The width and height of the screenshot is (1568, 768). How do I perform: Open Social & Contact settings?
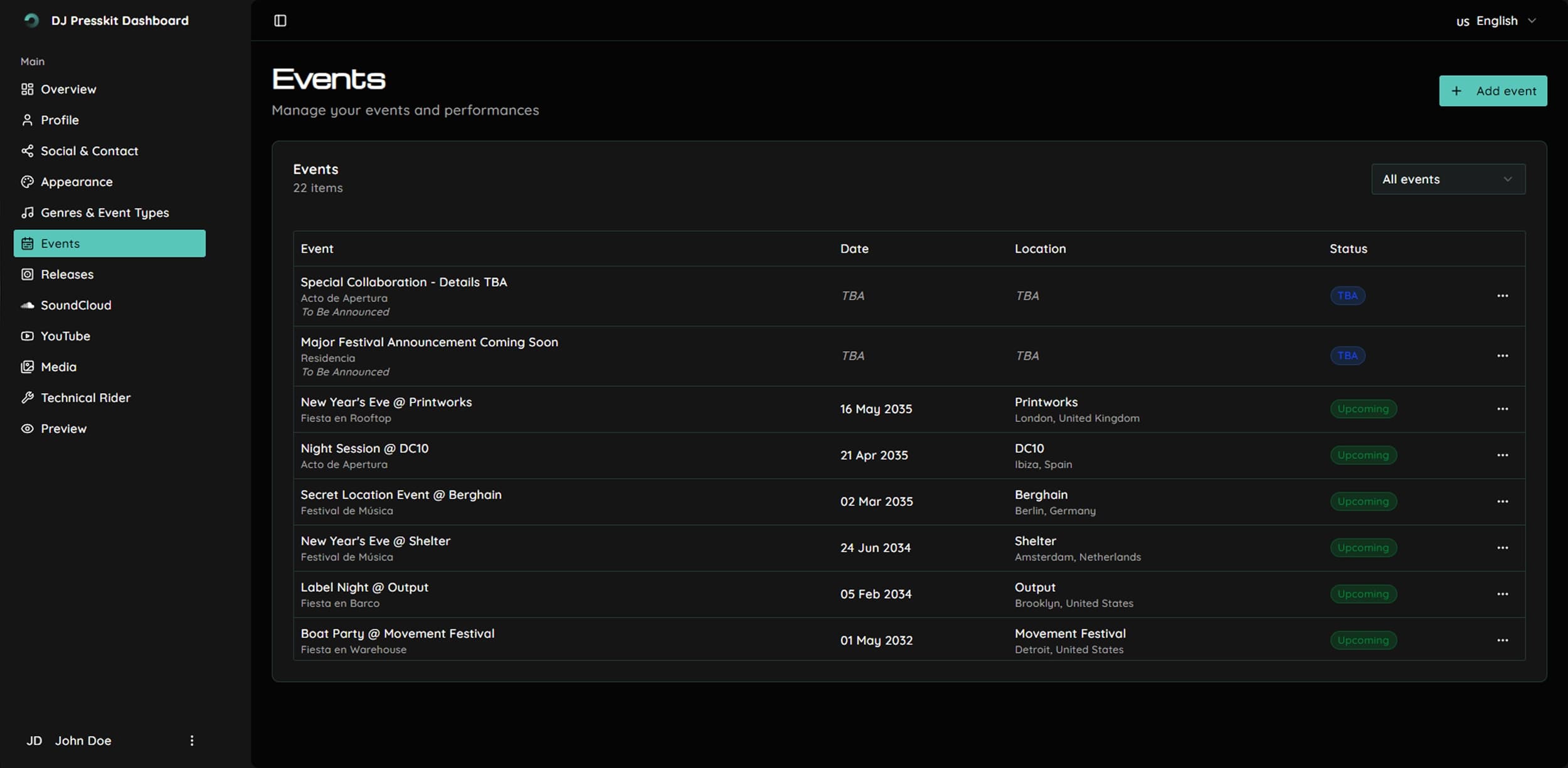(89, 150)
